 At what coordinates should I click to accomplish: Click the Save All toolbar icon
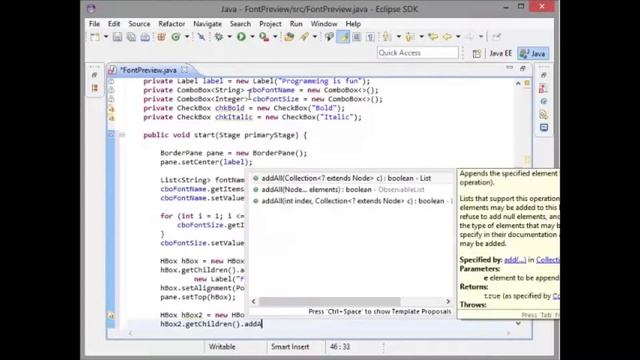tap(131, 37)
